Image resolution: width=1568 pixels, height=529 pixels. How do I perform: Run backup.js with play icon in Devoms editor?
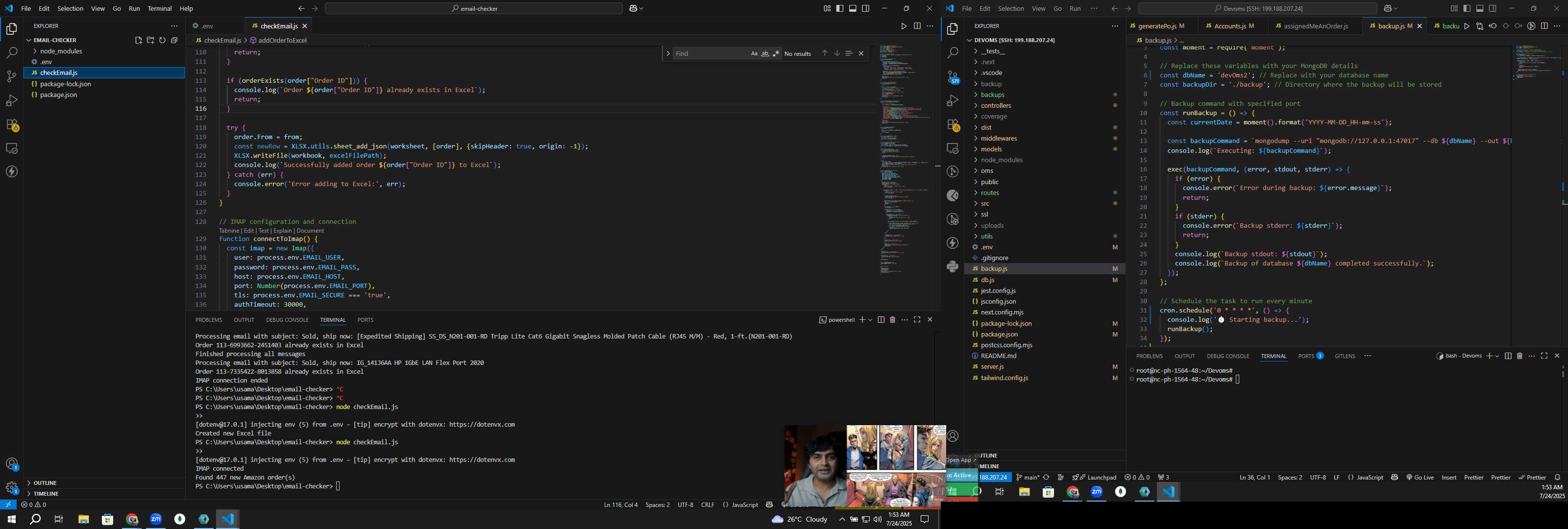tap(1467, 26)
